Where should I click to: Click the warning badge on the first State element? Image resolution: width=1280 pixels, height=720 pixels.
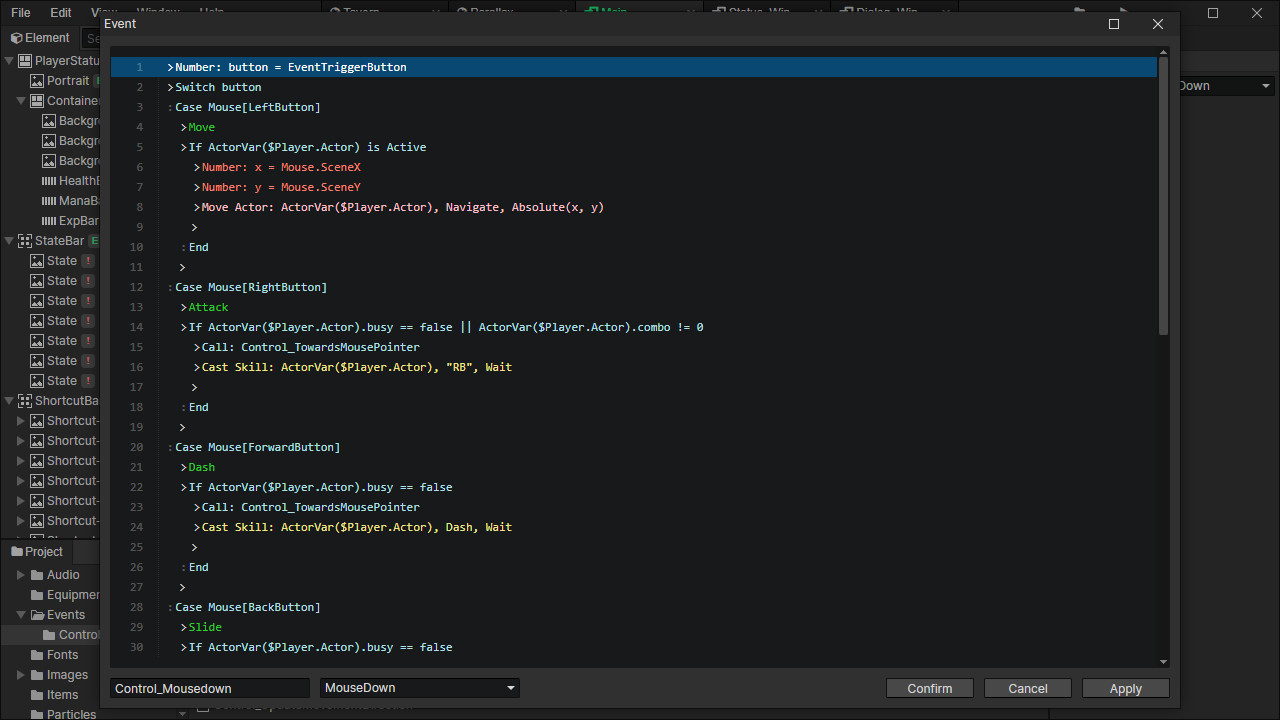[87, 260]
